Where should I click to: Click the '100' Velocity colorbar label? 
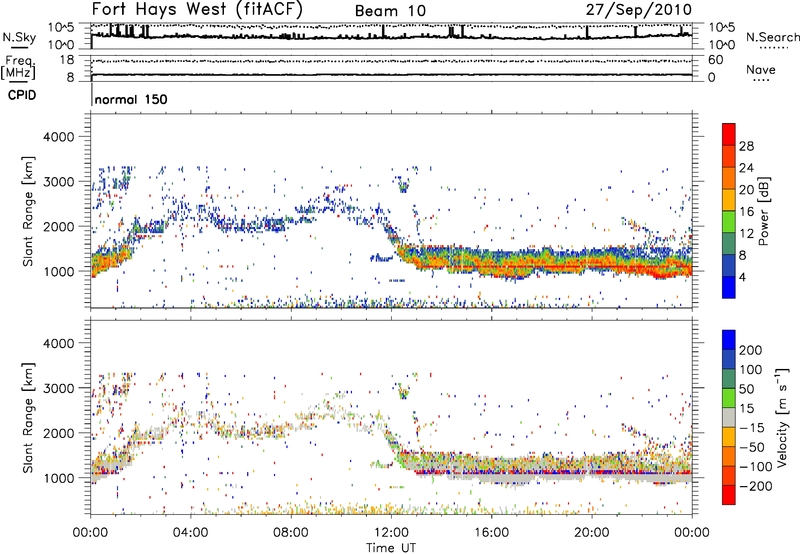751,370
